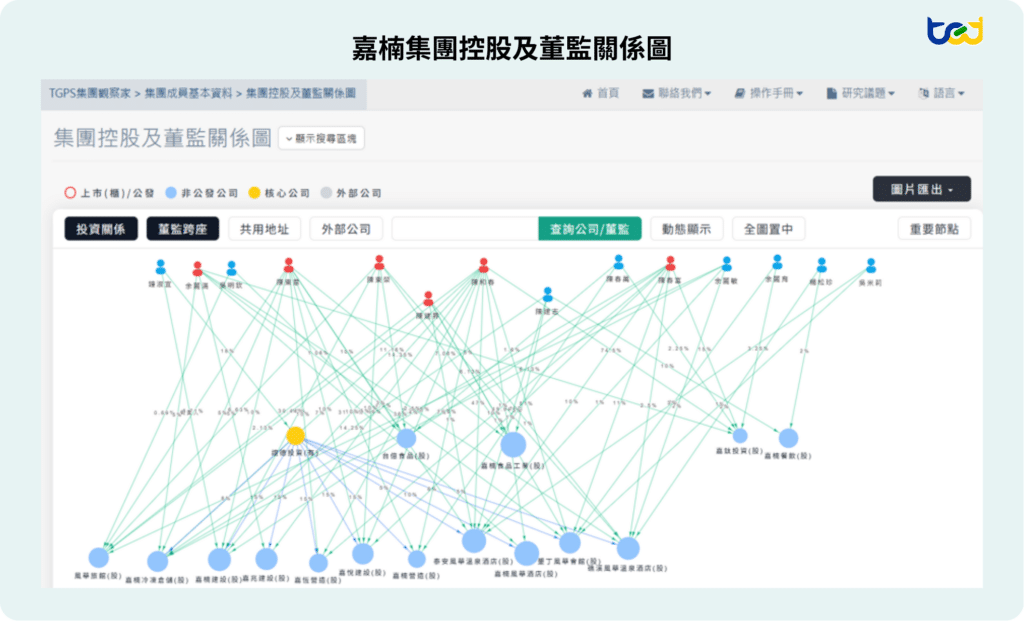This screenshot has height=621, width=1024.
Task: Select the 墾丁風華會館(股) node
Action: tap(570, 542)
